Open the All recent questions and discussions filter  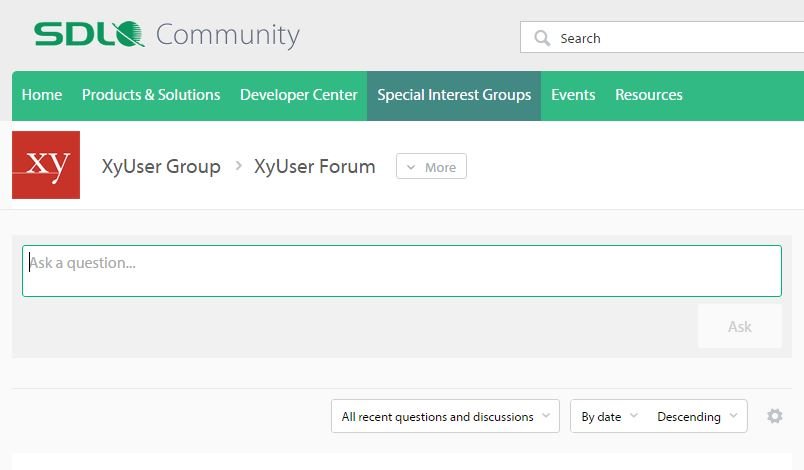pos(445,416)
